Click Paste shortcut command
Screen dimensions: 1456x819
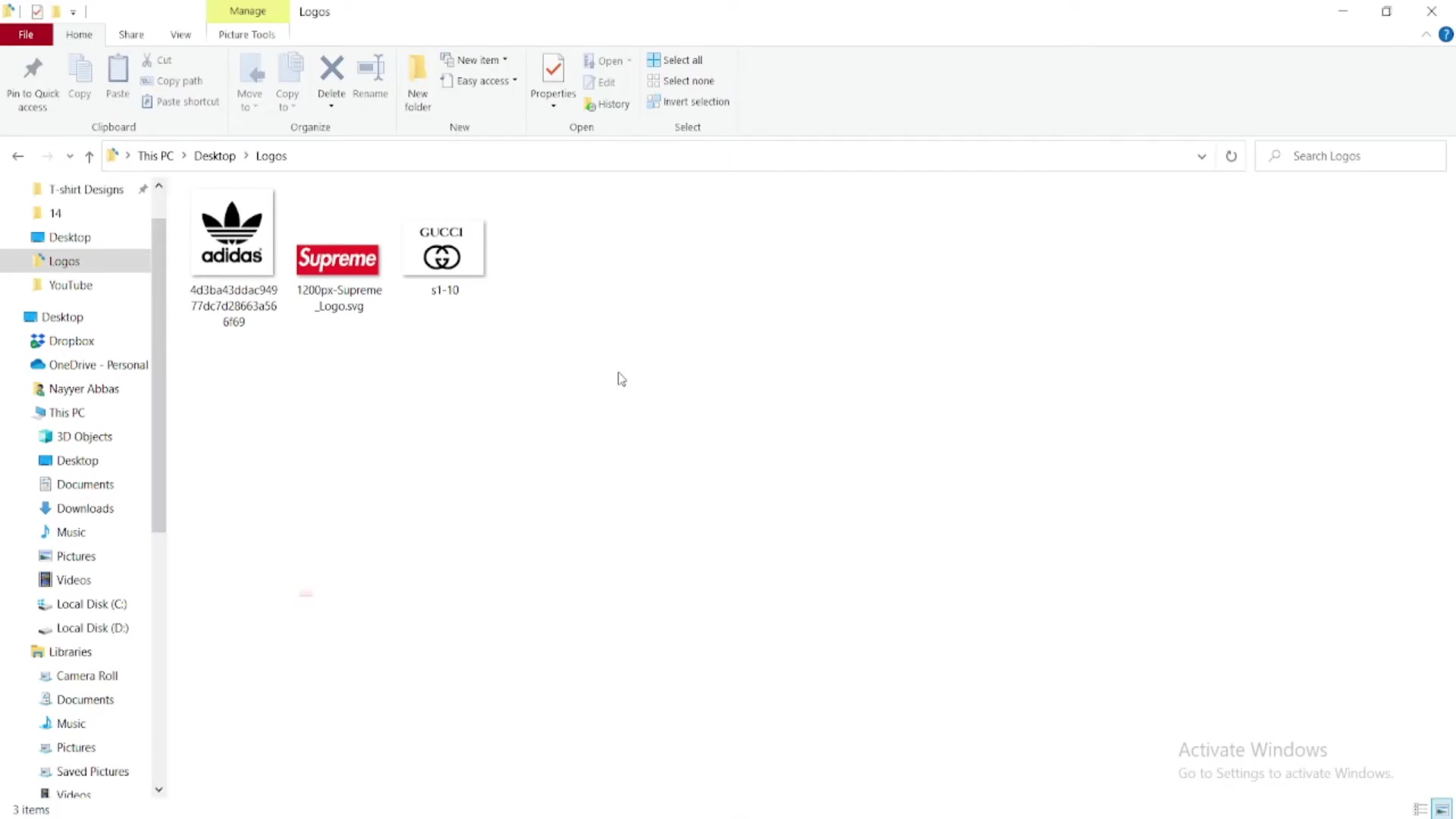click(180, 102)
